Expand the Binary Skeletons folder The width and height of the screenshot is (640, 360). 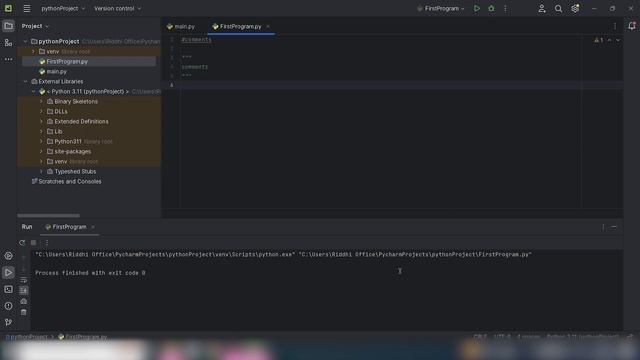(41, 102)
